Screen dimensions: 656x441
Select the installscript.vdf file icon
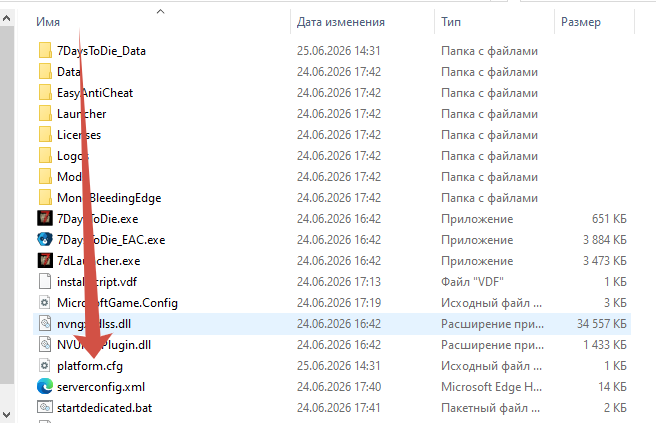tap(45, 281)
